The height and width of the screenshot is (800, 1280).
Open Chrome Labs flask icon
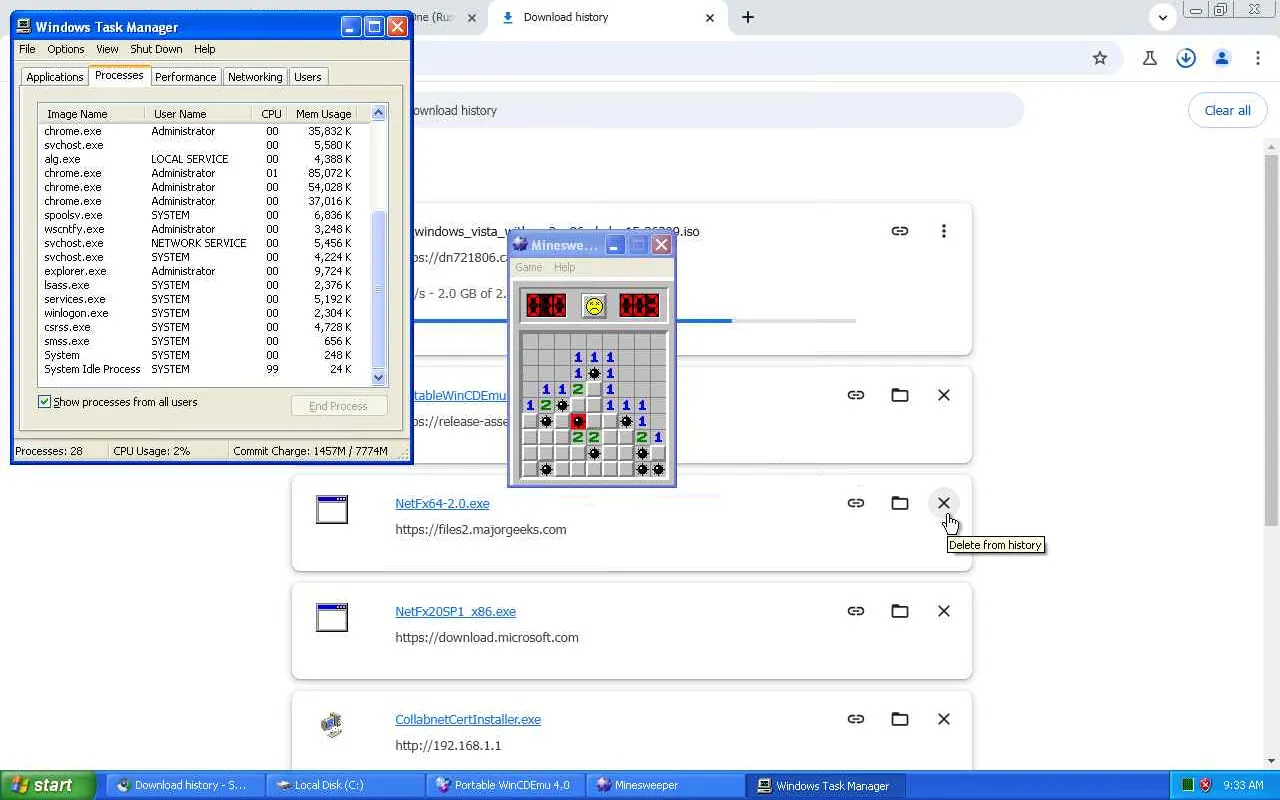[x=1150, y=58]
